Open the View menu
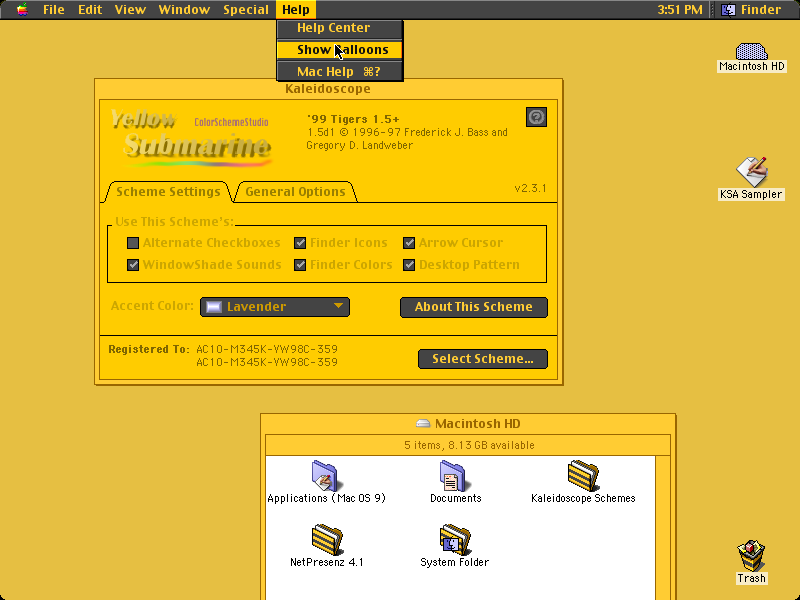 tap(130, 10)
